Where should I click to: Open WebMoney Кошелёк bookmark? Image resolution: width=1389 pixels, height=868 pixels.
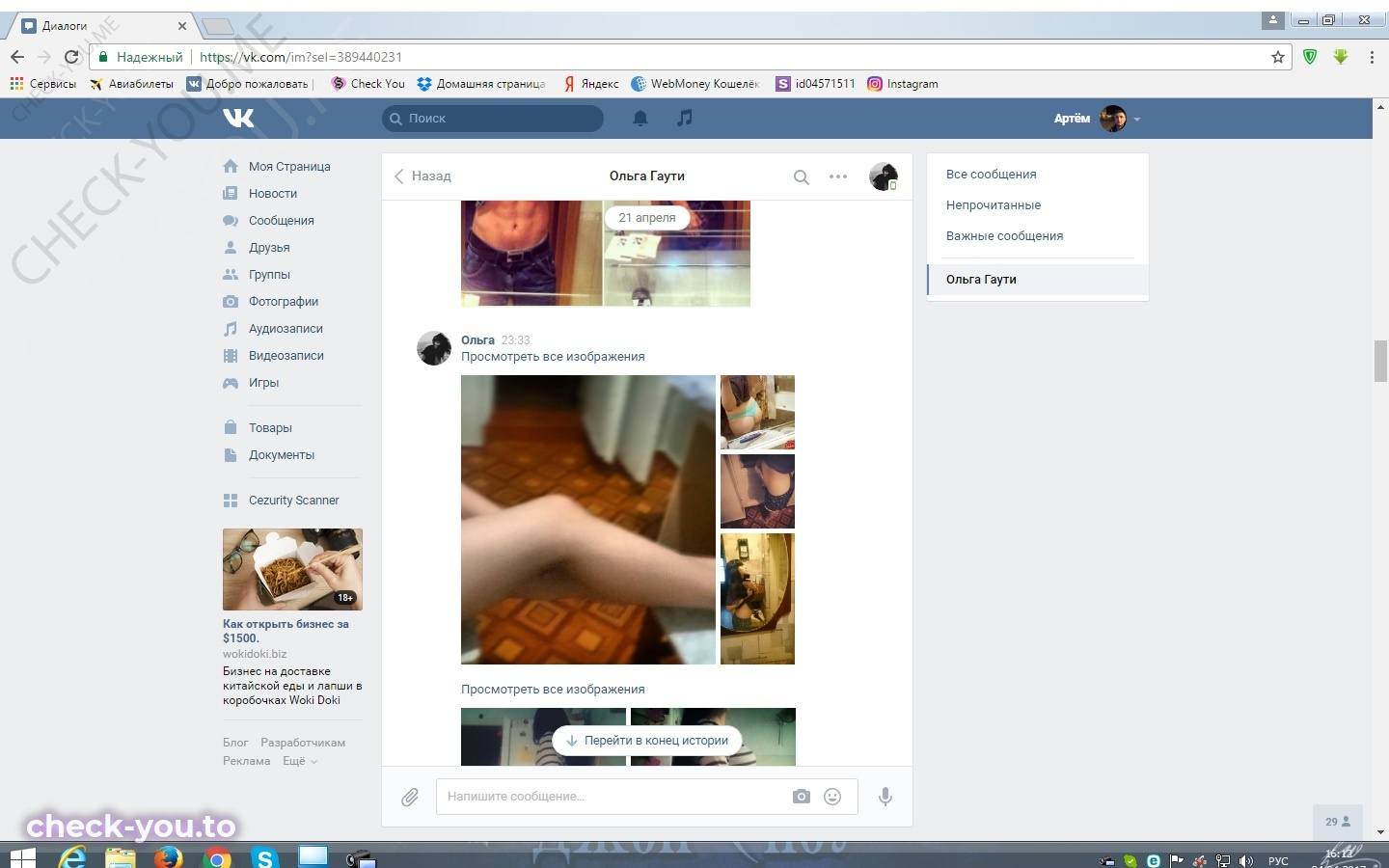(x=695, y=84)
